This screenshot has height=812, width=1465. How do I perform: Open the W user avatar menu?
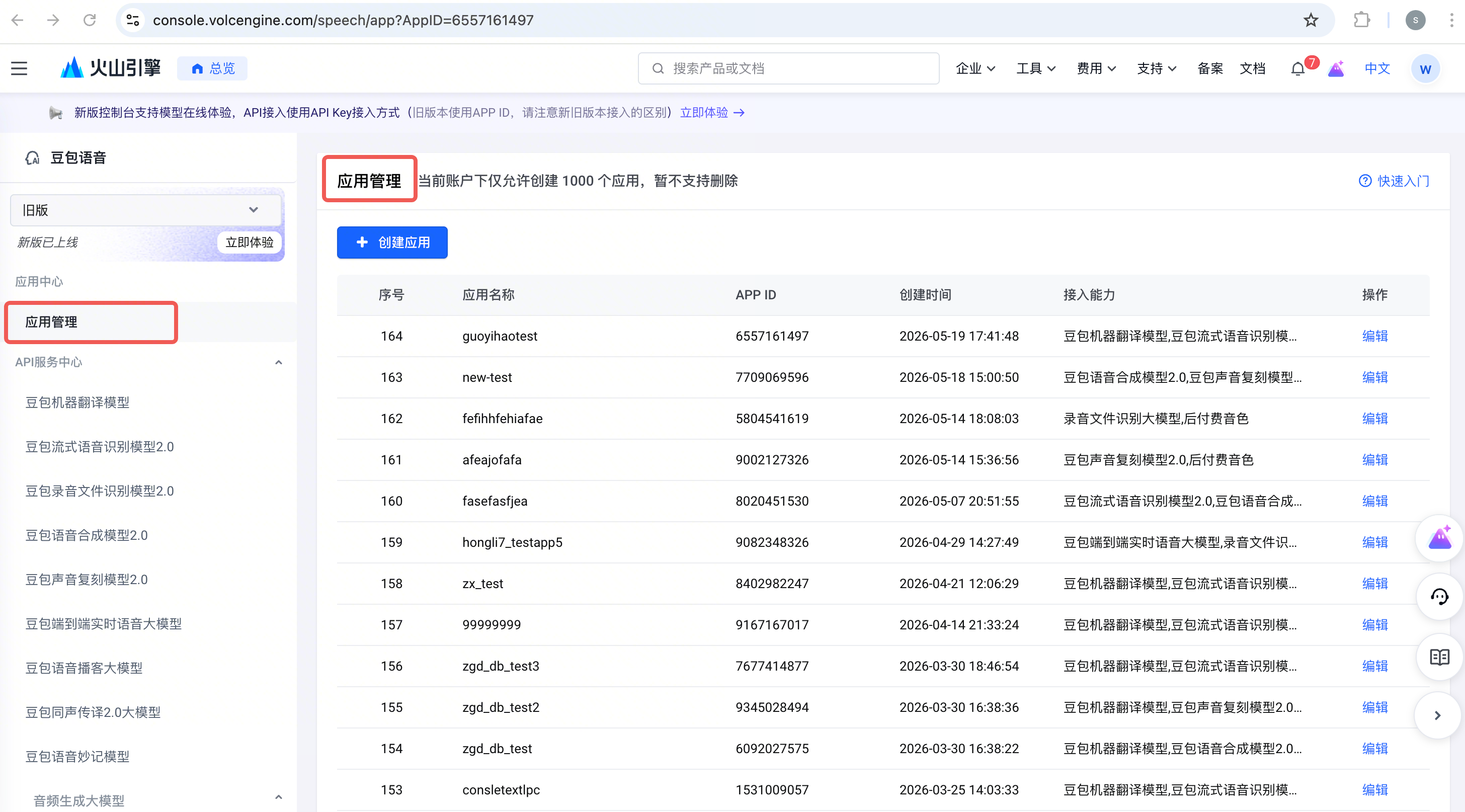point(1425,69)
